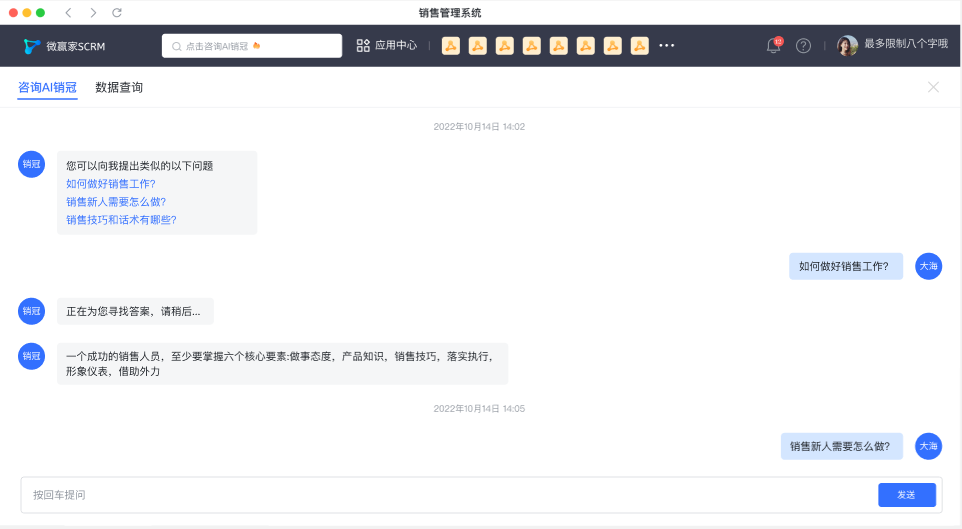Click the 大海 avatar beside the latest message

[928, 447]
